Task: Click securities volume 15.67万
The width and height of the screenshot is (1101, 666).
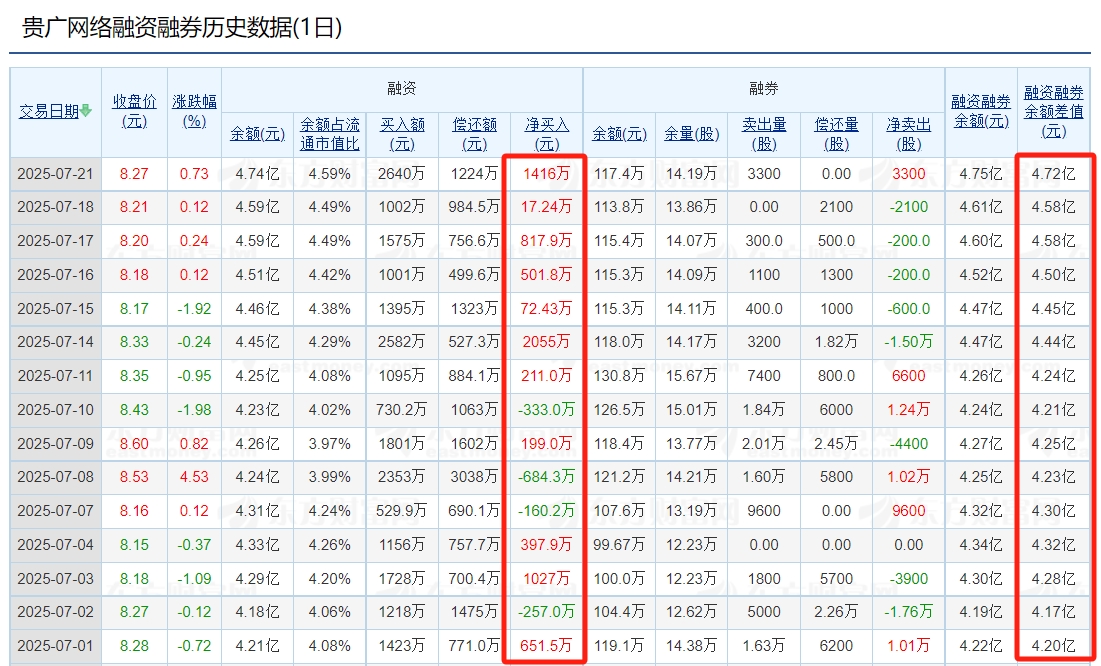Action: tap(692, 376)
